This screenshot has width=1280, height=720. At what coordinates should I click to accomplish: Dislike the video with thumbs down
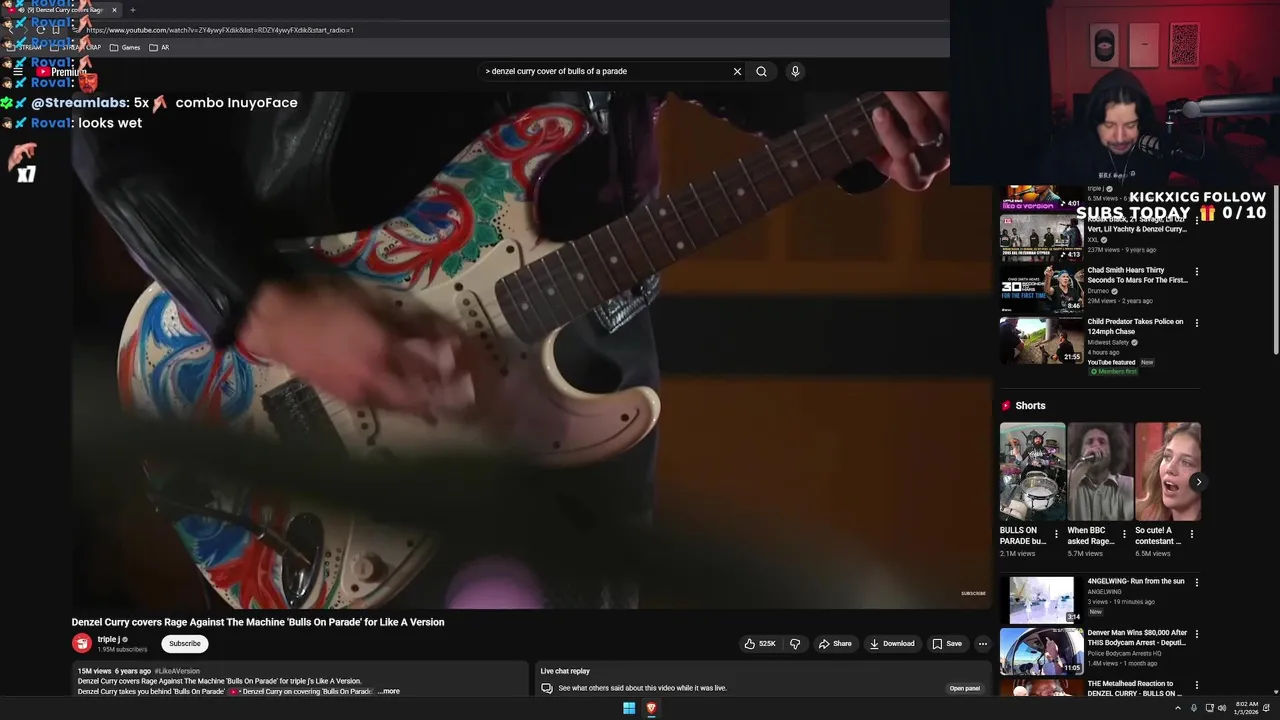pyautogui.click(x=795, y=644)
